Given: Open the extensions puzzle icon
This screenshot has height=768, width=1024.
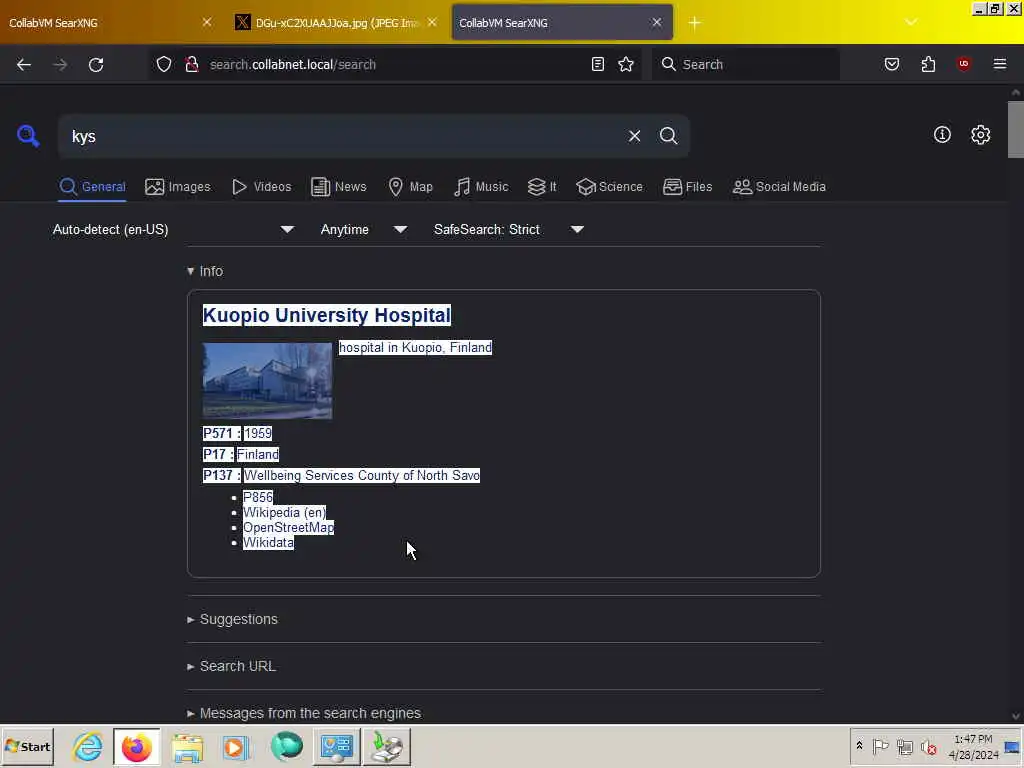Looking at the screenshot, I should click(x=928, y=64).
